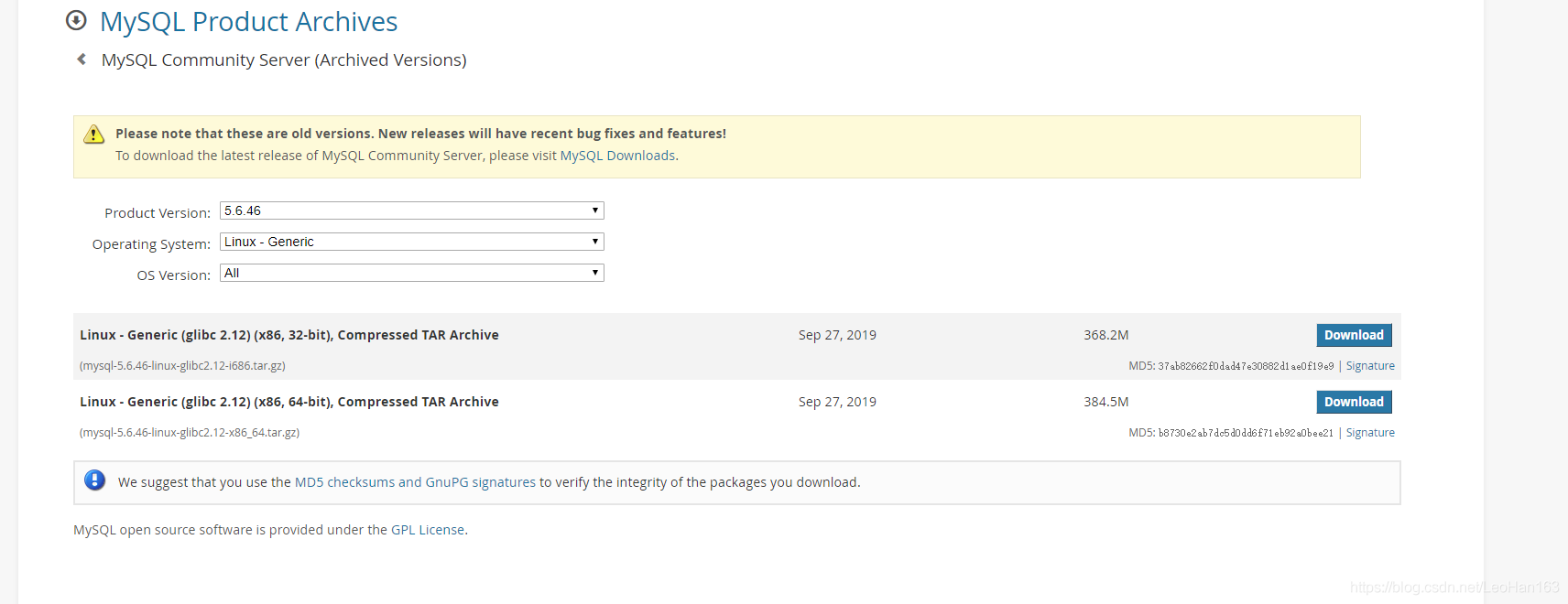Open the GPL License link
Viewport: 1568px width, 604px height.
pos(428,530)
